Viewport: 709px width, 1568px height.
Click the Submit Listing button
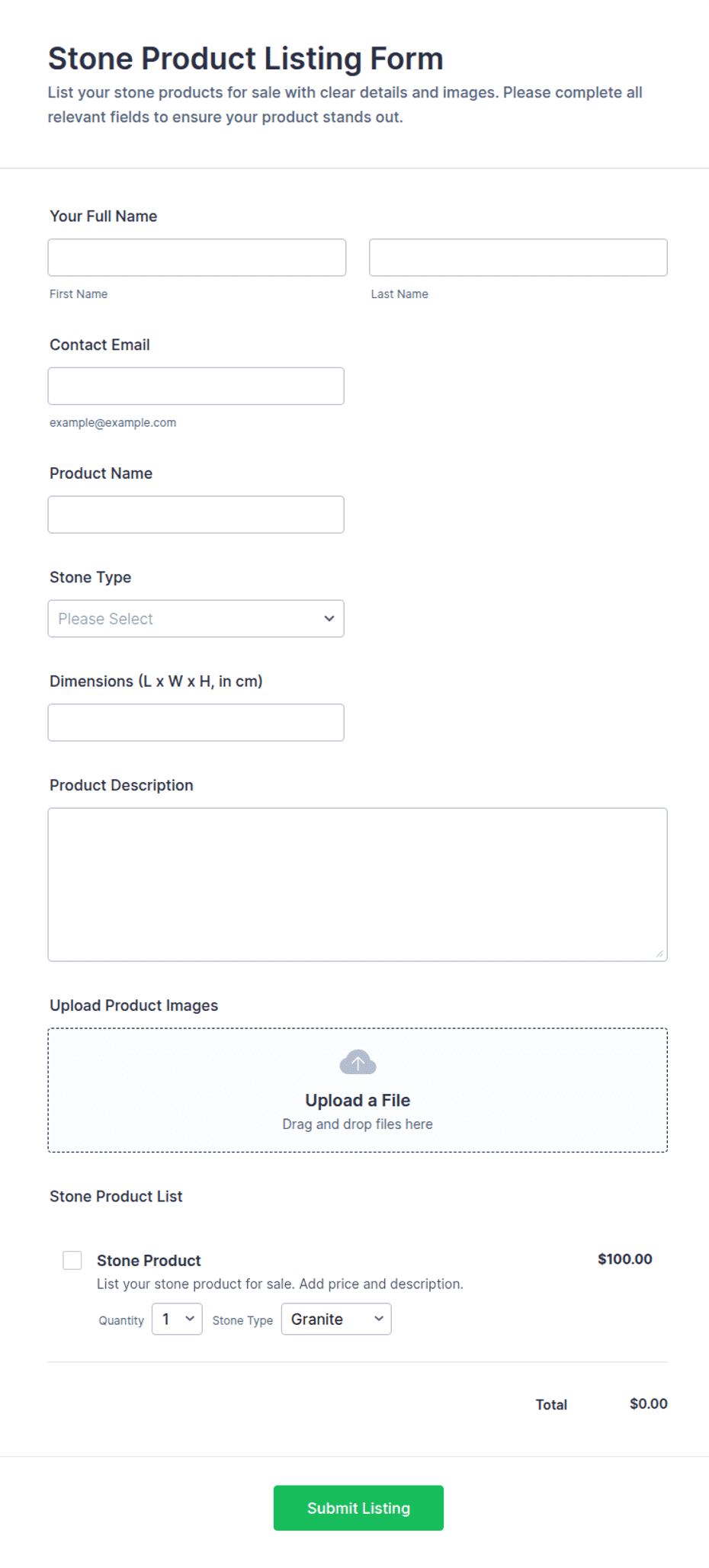click(358, 1508)
